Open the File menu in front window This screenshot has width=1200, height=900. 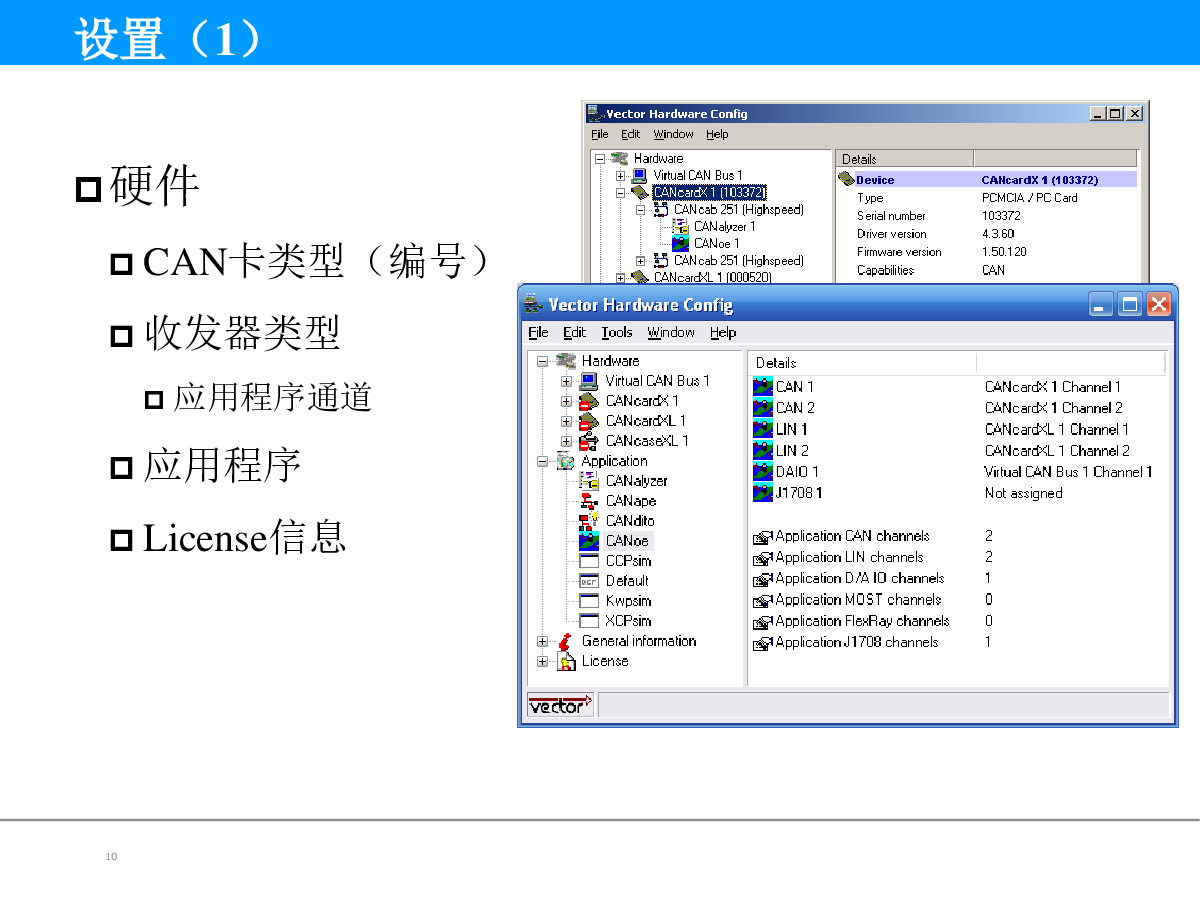pos(538,333)
